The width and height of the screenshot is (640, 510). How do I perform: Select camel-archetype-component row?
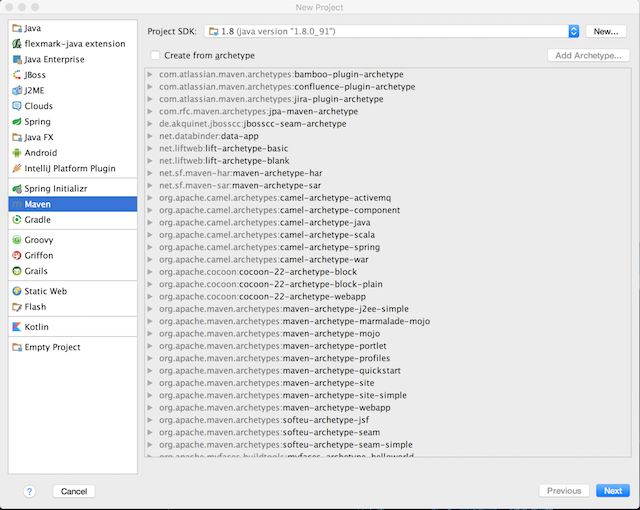[388, 210]
